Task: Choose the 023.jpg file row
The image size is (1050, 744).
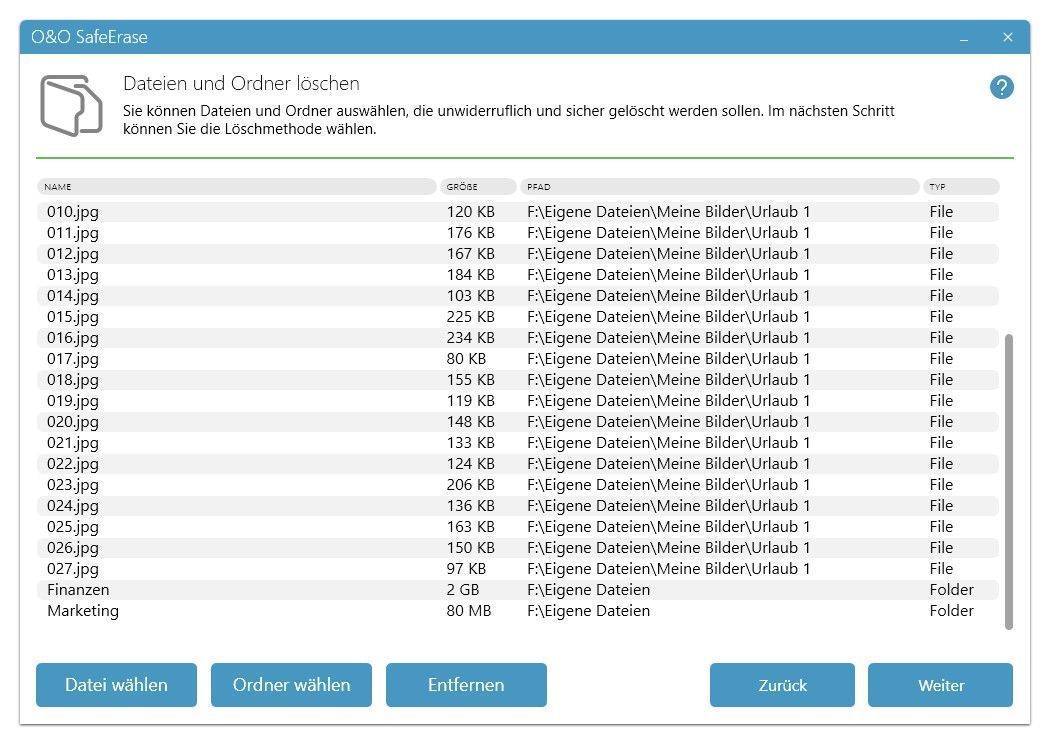Action: (73, 485)
